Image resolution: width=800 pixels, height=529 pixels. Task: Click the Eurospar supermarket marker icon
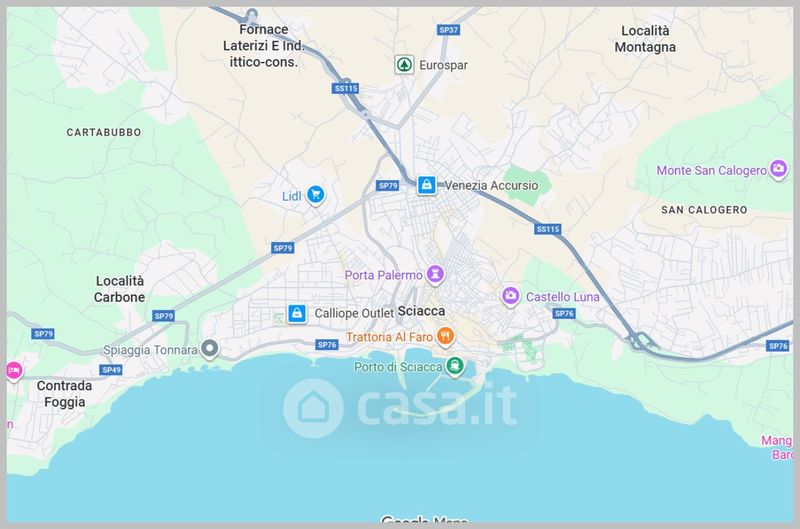pos(404,65)
